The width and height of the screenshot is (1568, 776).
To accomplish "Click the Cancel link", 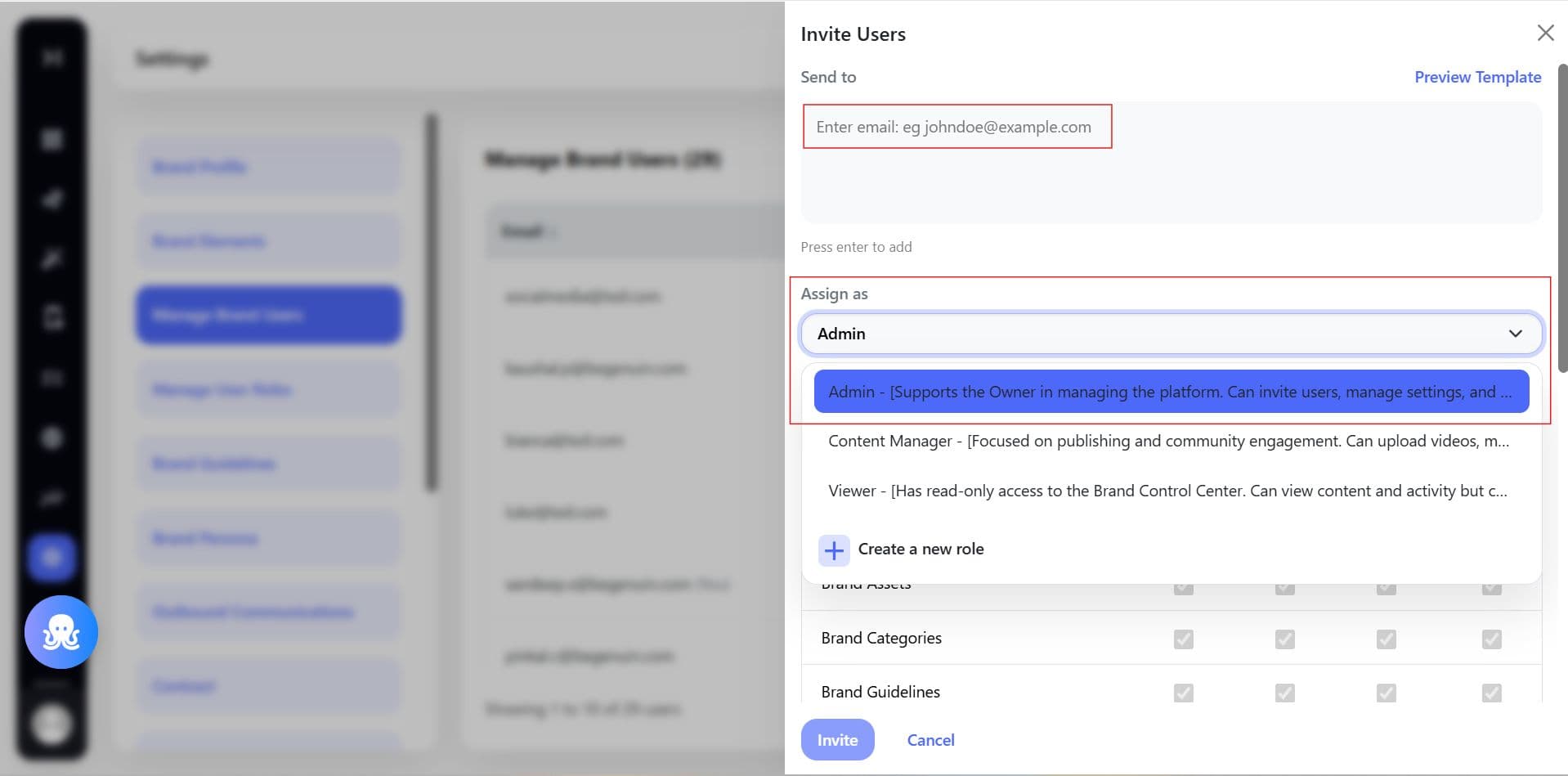I will (x=930, y=740).
